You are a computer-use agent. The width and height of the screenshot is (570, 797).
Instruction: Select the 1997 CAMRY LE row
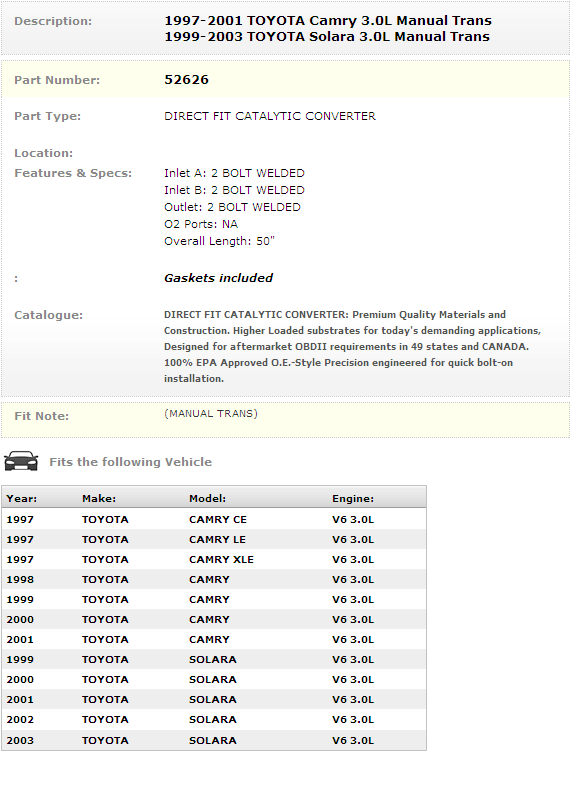click(214, 539)
